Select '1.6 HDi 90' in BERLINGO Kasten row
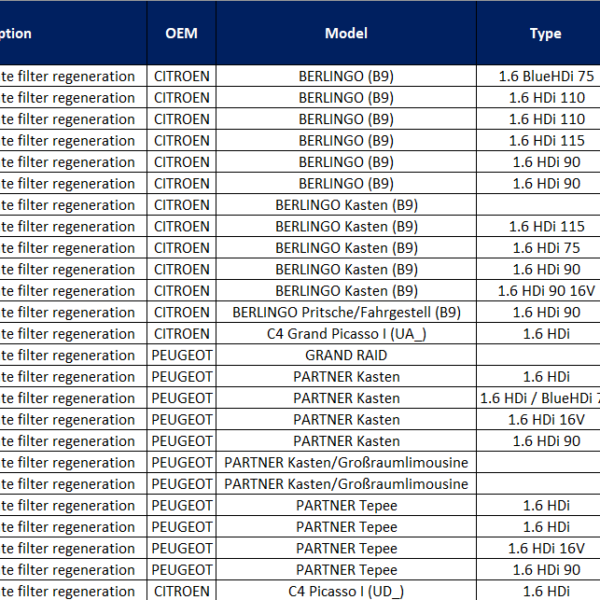Screen dimensions: 600x600 pyautogui.click(x=538, y=269)
